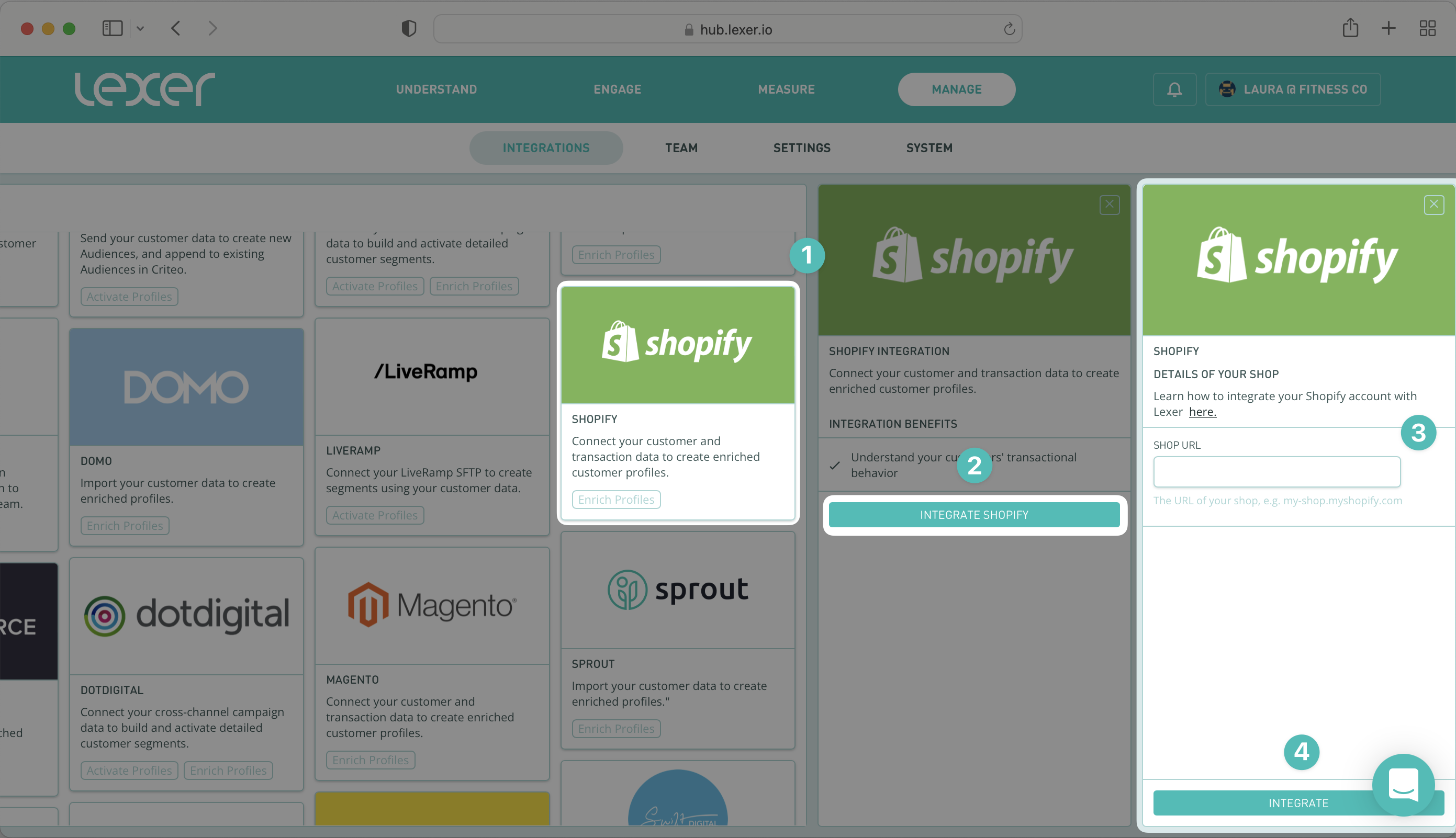The height and width of the screenshot is (838, 1456).
Task: Click the Shopify logo in Integration panel
Action: [x=973, y=255]
